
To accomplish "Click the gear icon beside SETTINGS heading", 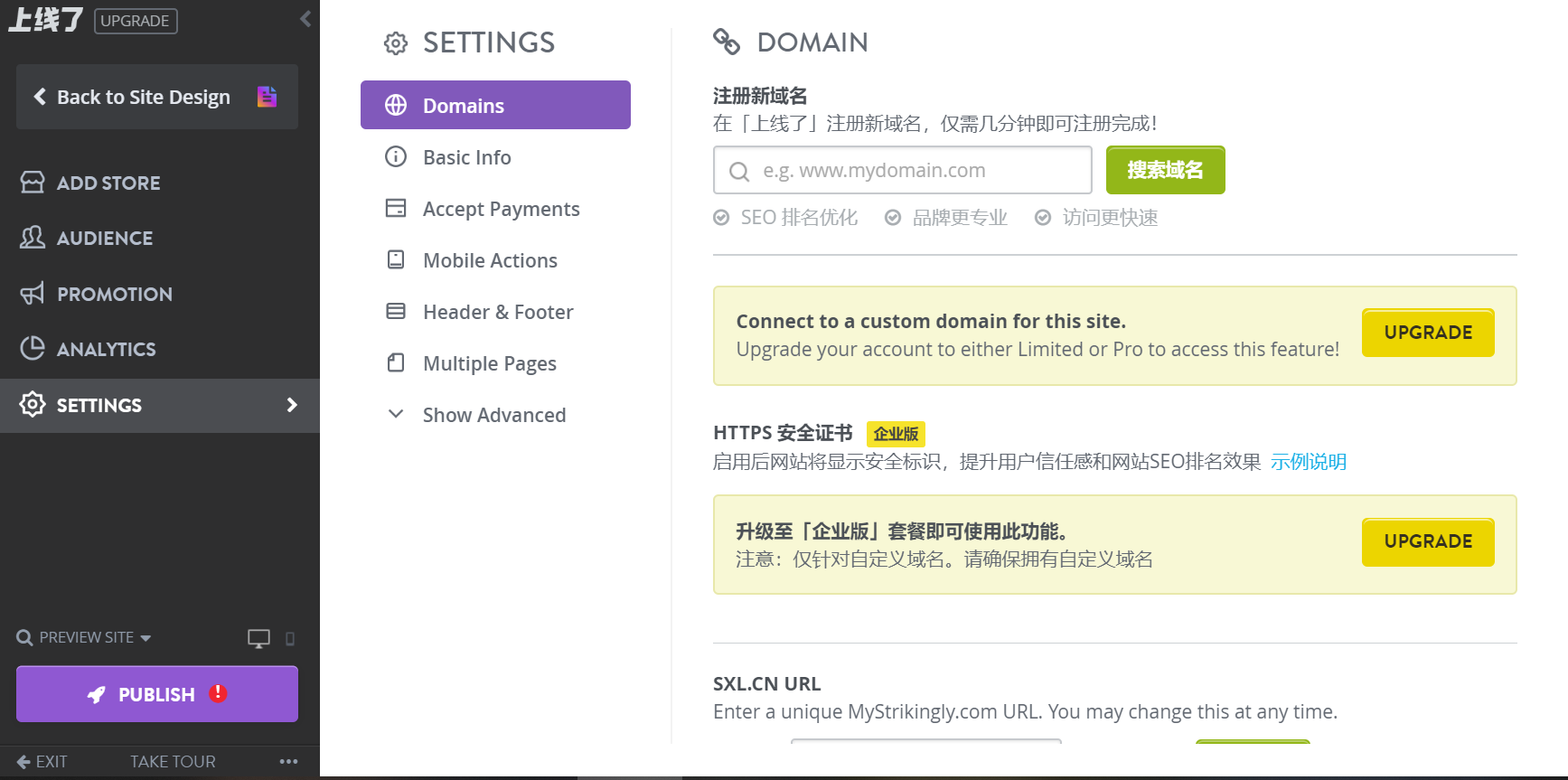I will (396, 42).
